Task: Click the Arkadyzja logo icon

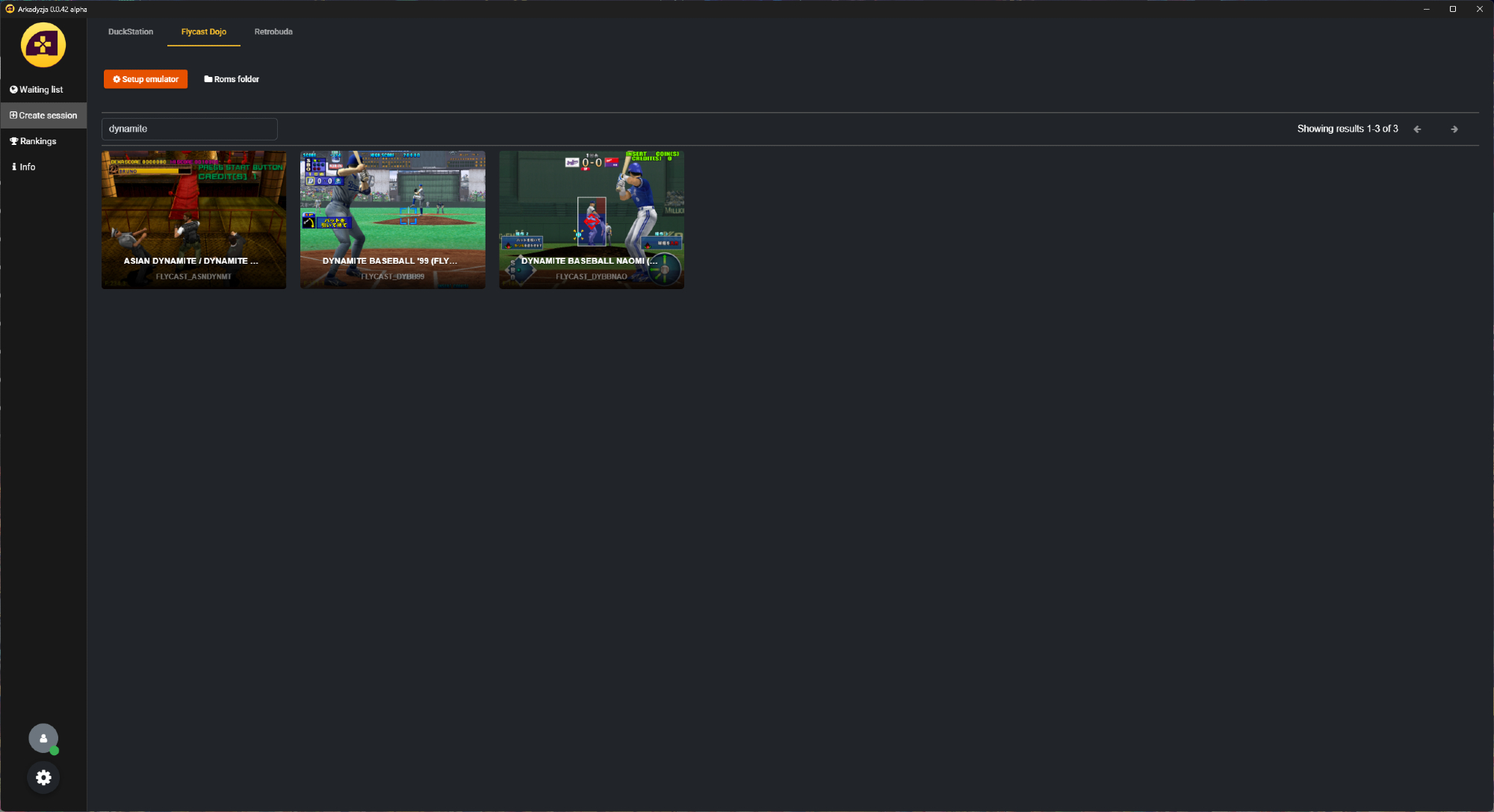Action: (x=43, y=45)
